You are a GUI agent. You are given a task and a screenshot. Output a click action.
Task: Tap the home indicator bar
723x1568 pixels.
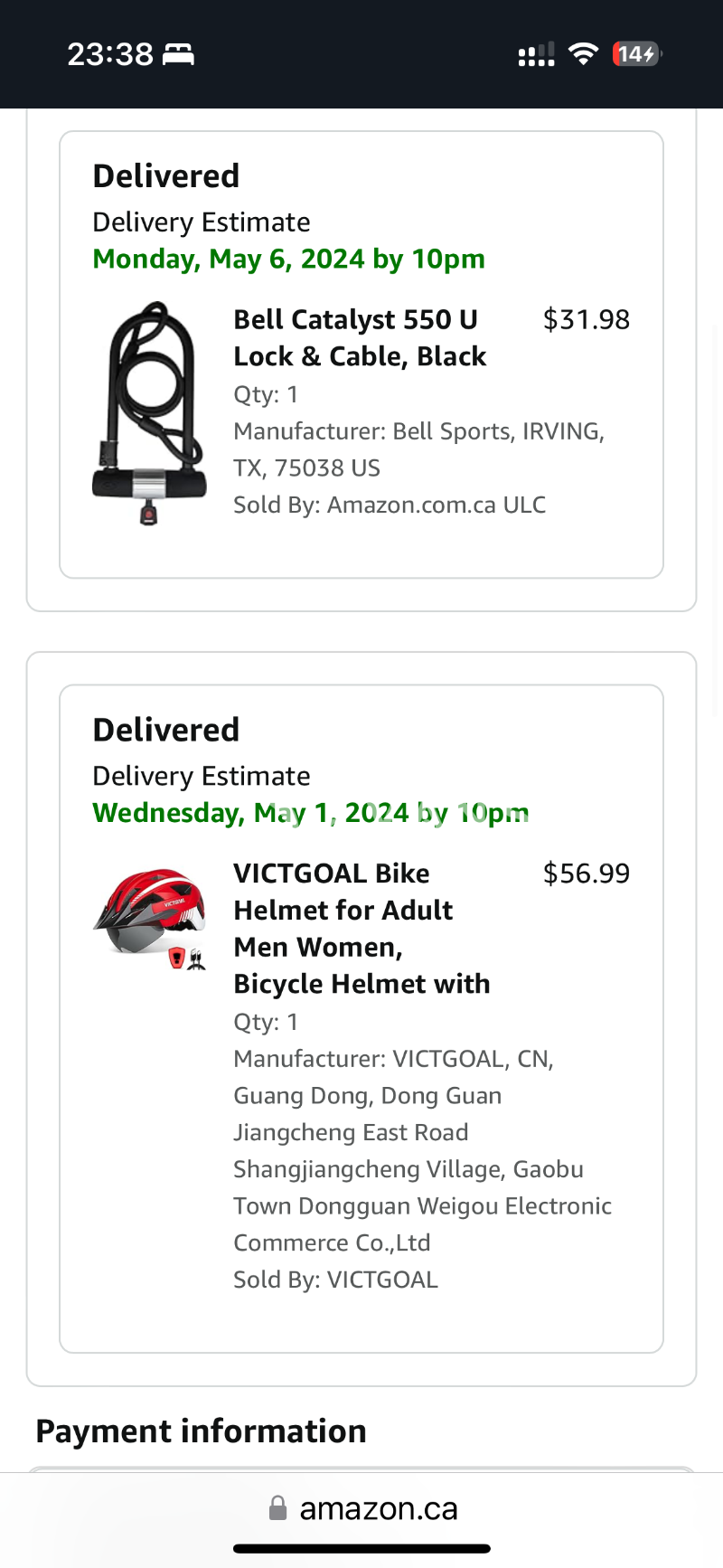[x=361, y=1549]
